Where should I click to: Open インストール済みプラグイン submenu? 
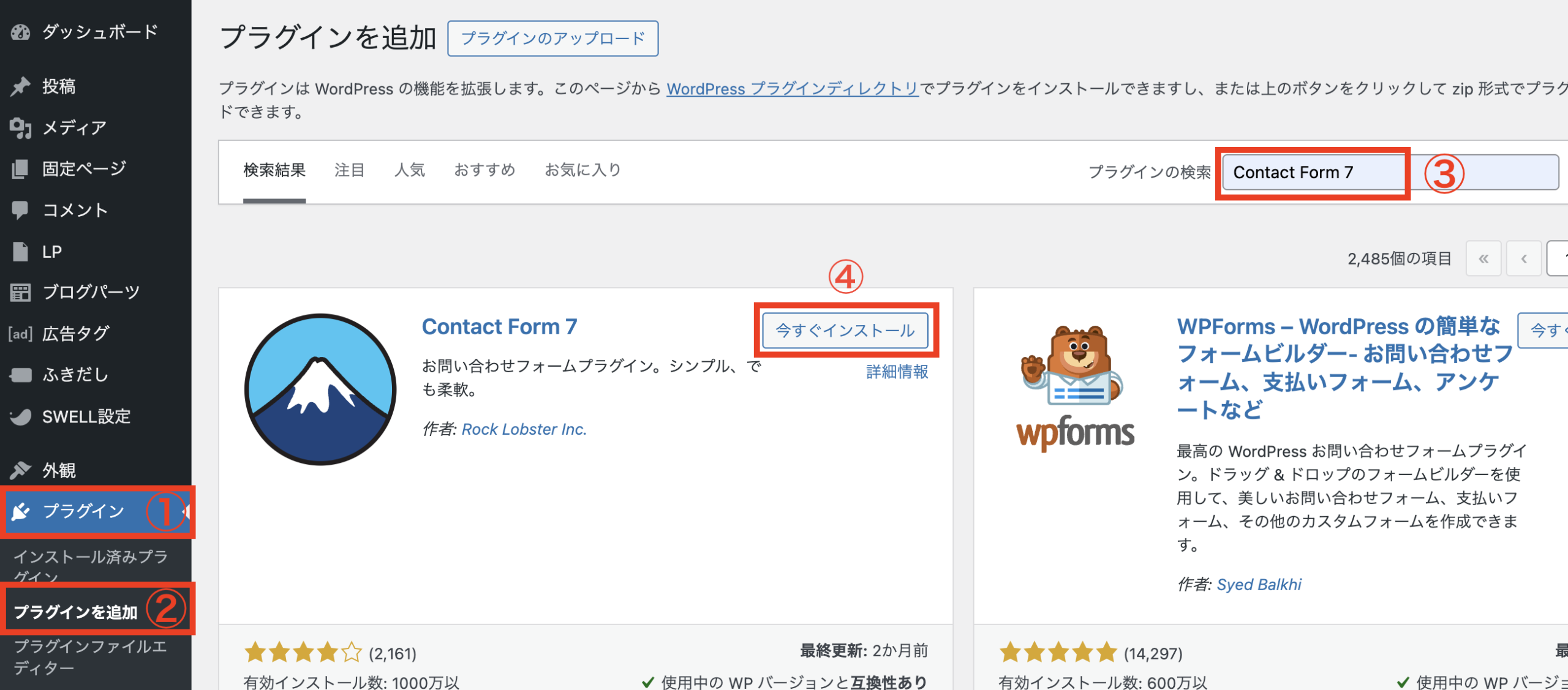tap(91, 566)
